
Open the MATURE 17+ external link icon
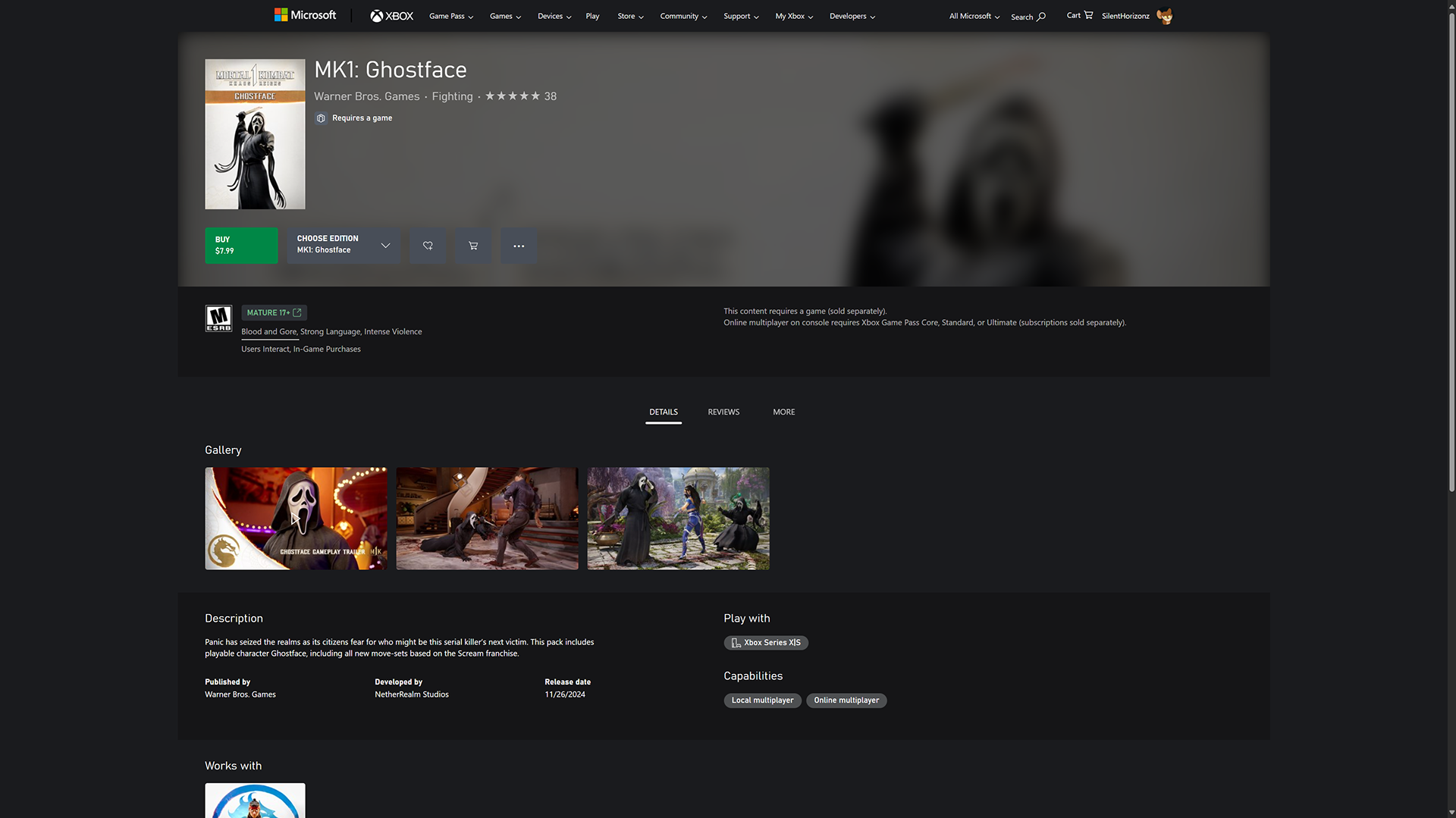(x=297, y=312)
